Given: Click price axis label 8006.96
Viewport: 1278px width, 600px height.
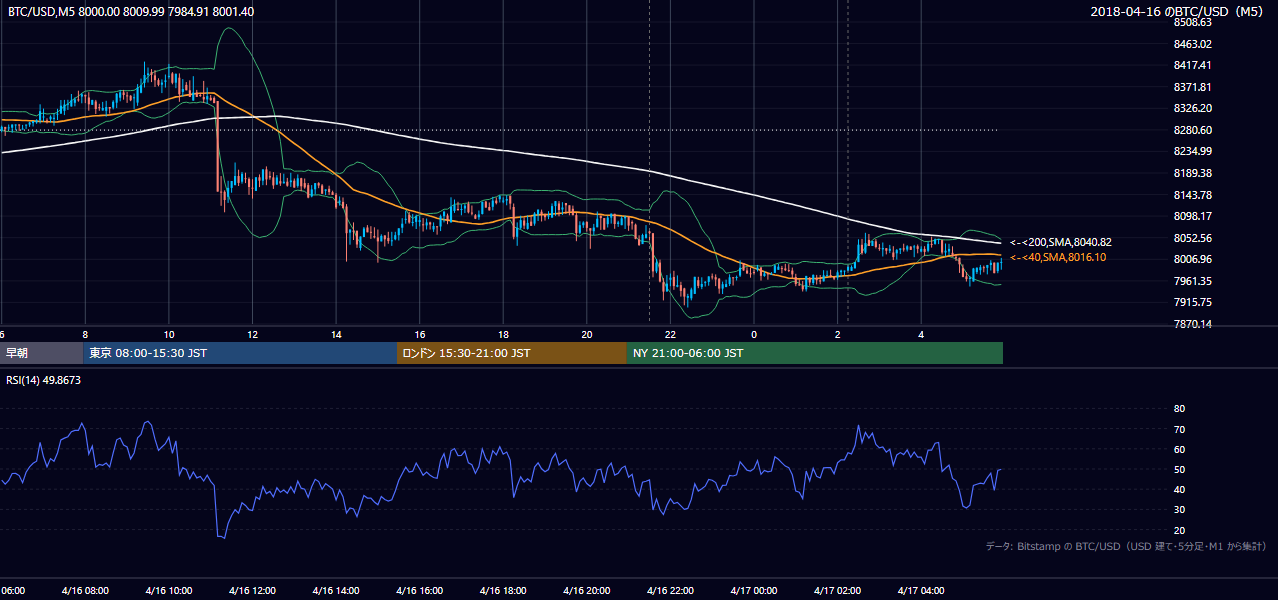Looking at the screenshot, I should coord(1193,259).
